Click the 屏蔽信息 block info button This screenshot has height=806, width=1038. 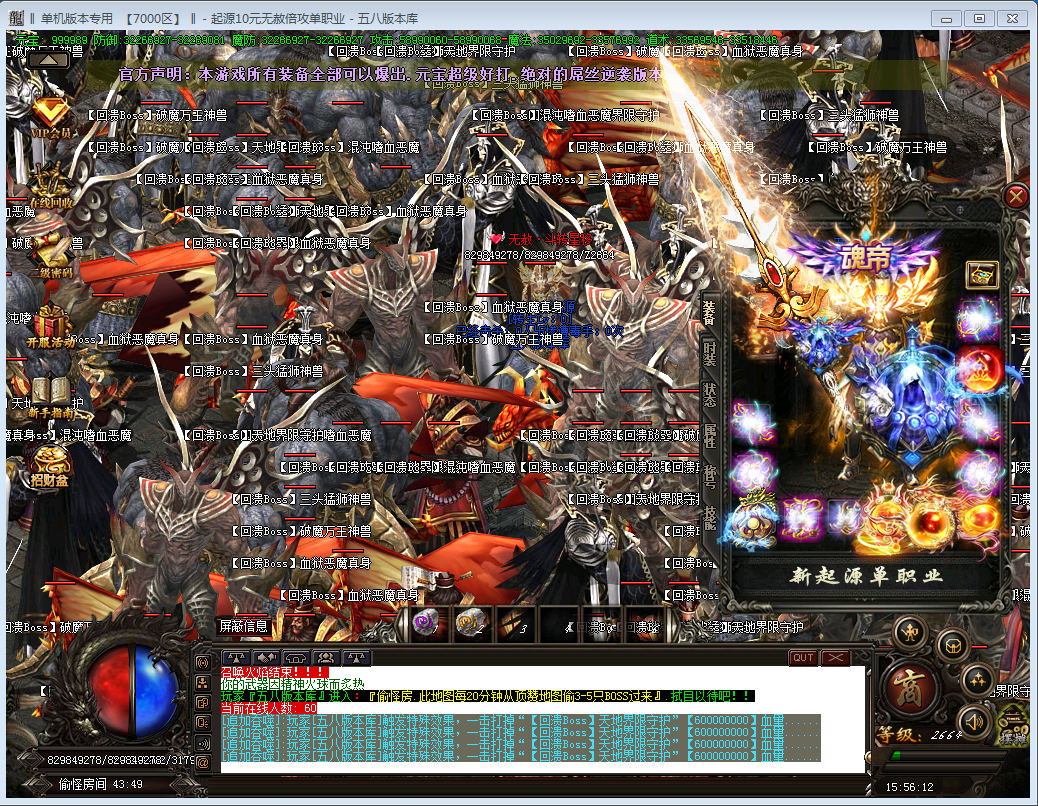[x=244, y=626]
